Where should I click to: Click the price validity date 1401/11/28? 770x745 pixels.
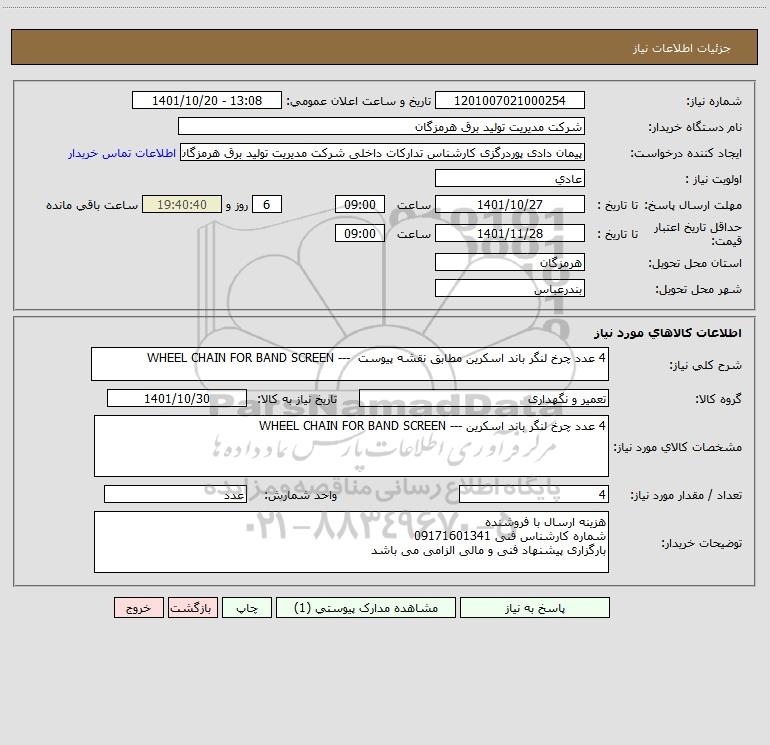click(x=510, y=233)
